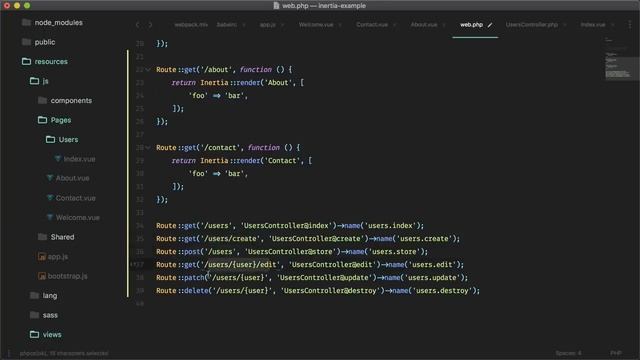640x360 pixels.
Task: Close the UsersController.php tab
Action: pos(564,25)
